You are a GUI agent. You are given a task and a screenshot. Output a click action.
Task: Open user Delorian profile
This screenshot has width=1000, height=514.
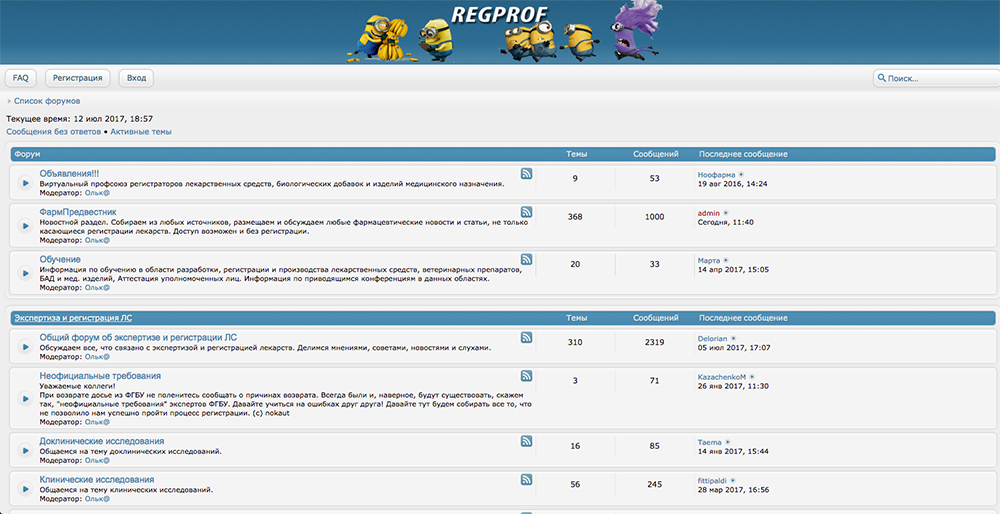coord(712,339)
